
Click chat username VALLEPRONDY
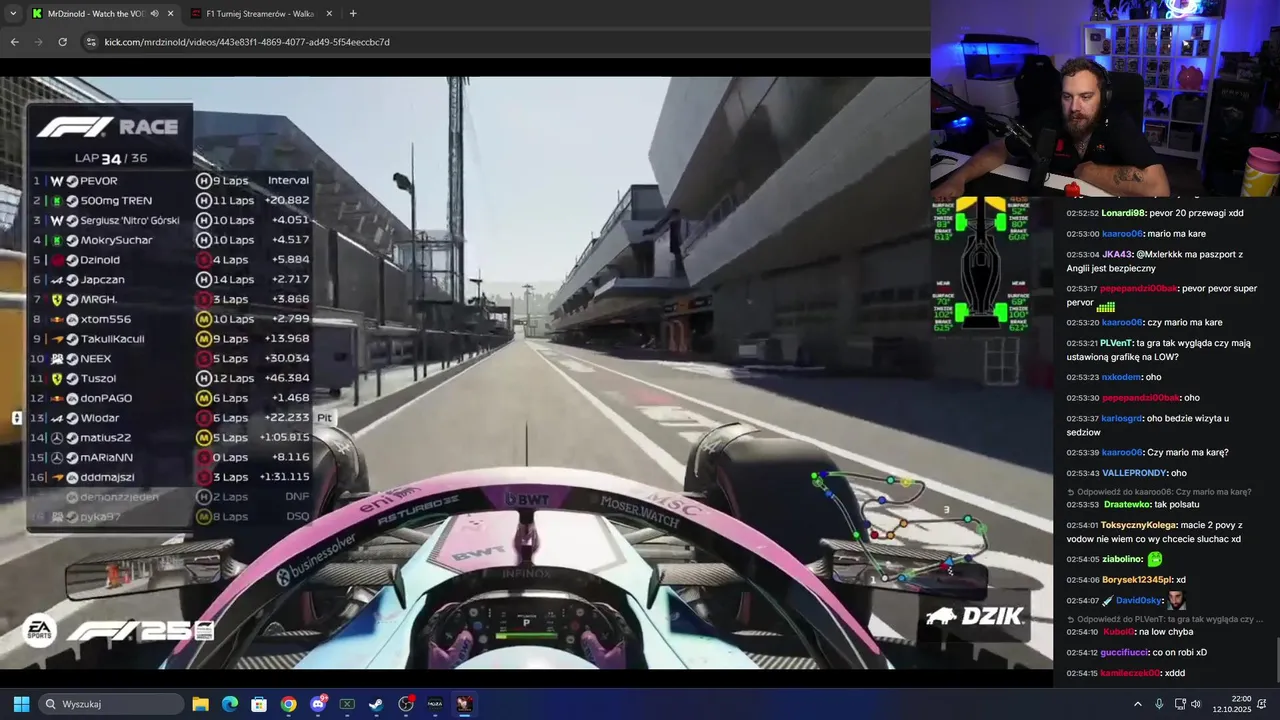1134,473
